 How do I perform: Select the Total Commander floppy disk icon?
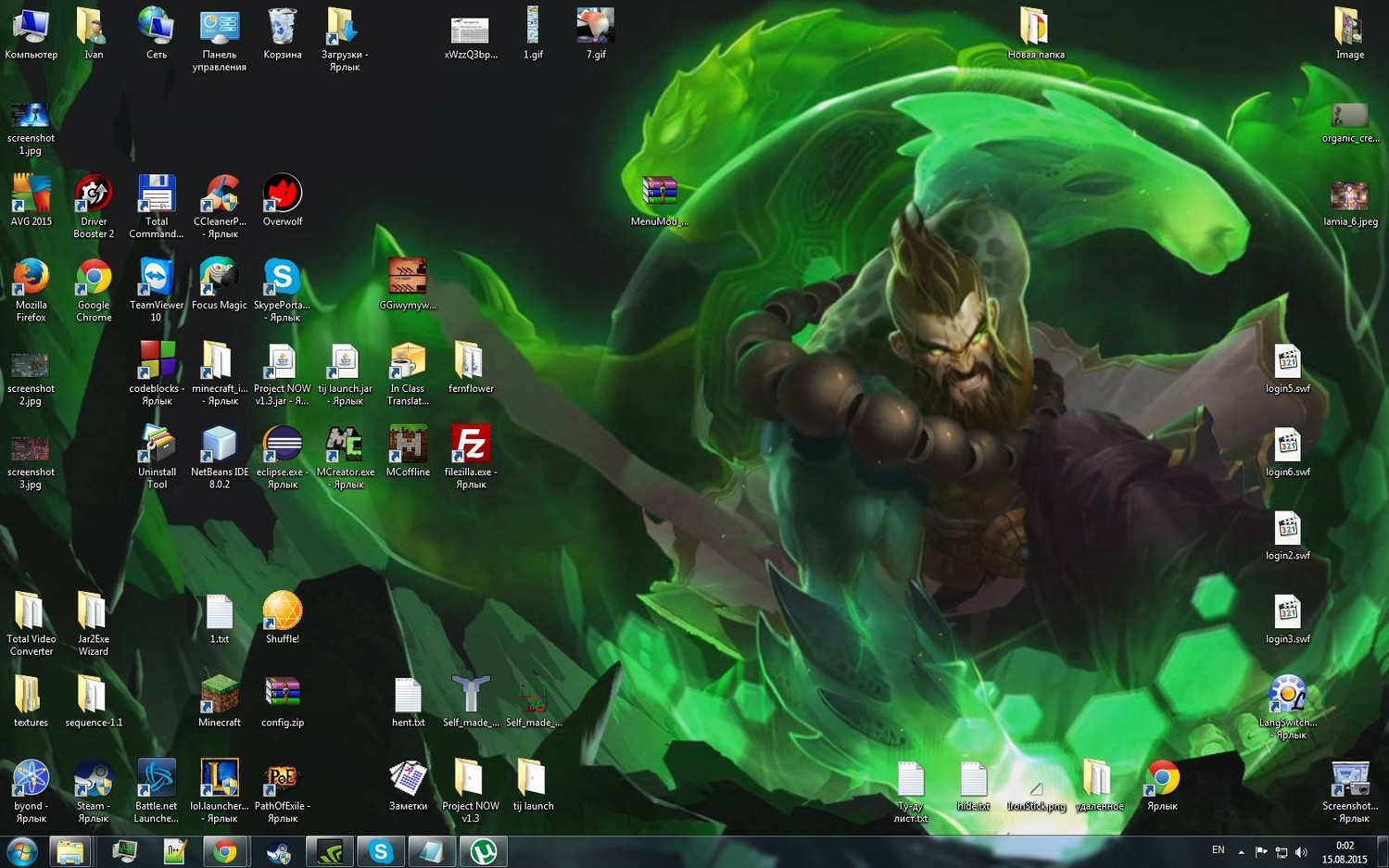point(157,195)
